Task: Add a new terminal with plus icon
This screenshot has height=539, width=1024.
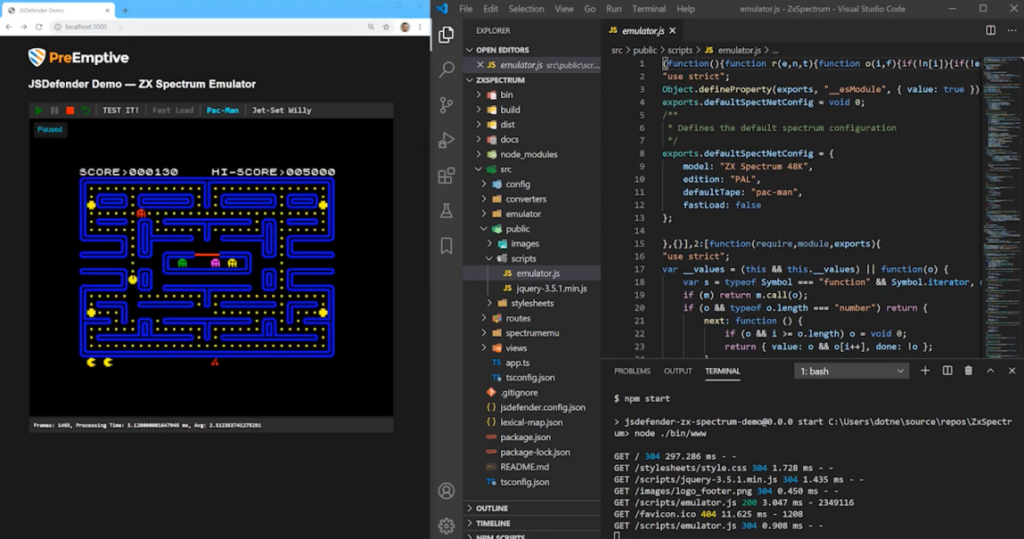Action: [925, 371]
